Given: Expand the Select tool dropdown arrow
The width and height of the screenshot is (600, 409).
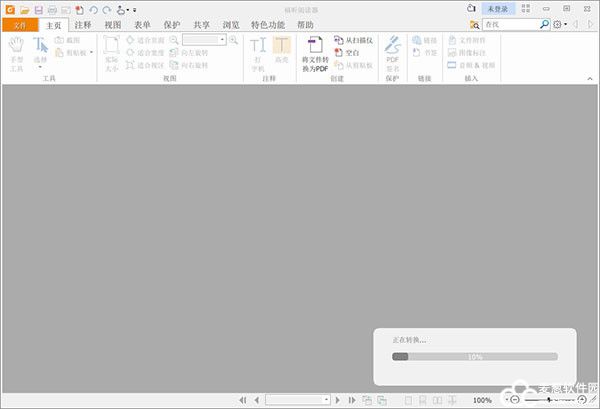Looking at the screenshot, I should click(40, 67).
